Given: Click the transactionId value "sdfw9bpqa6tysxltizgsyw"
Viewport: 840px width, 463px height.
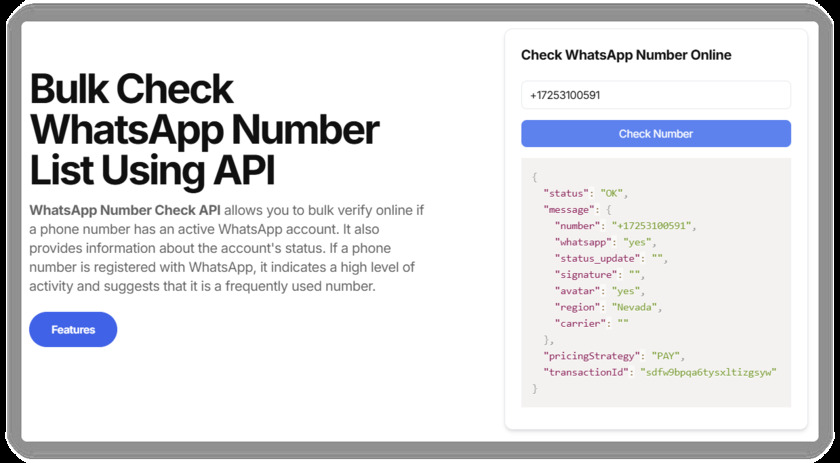Looking at the screenshot, I should pos(708,372).
